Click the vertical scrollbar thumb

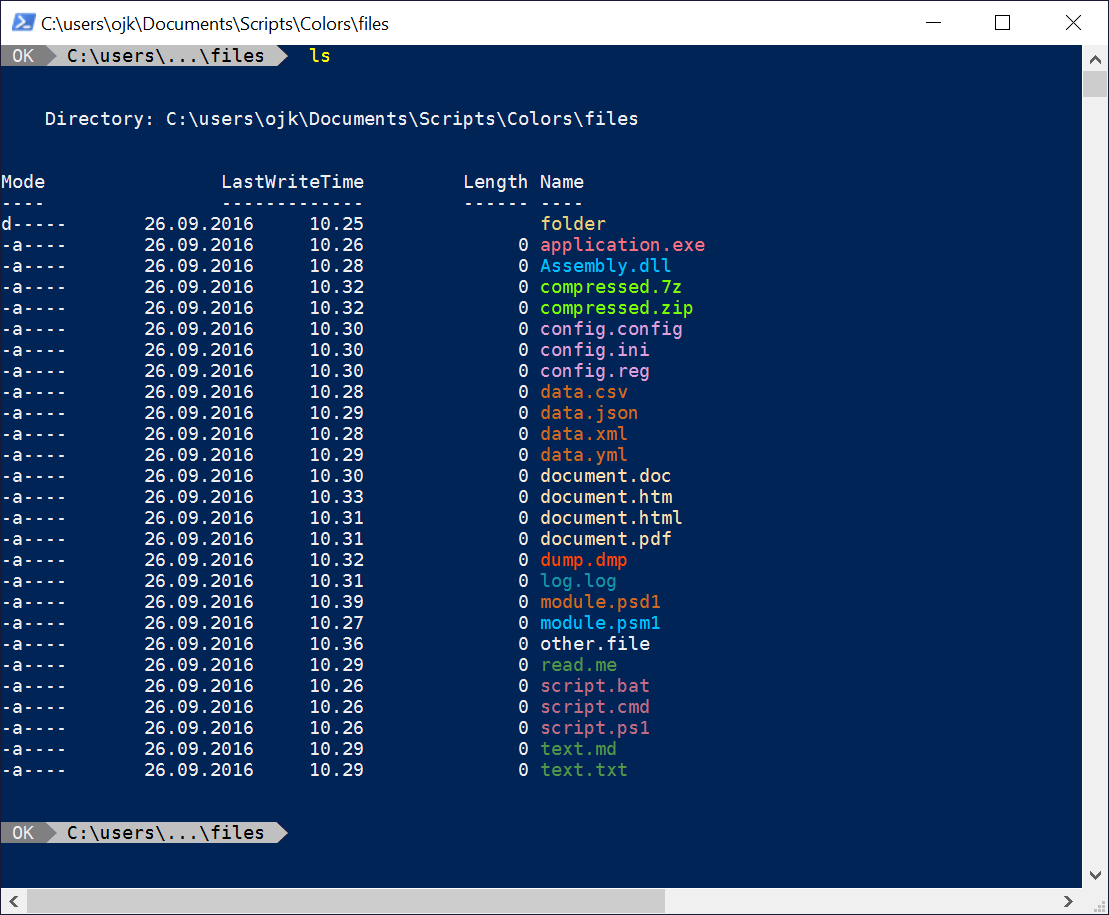coord(1095,84)
